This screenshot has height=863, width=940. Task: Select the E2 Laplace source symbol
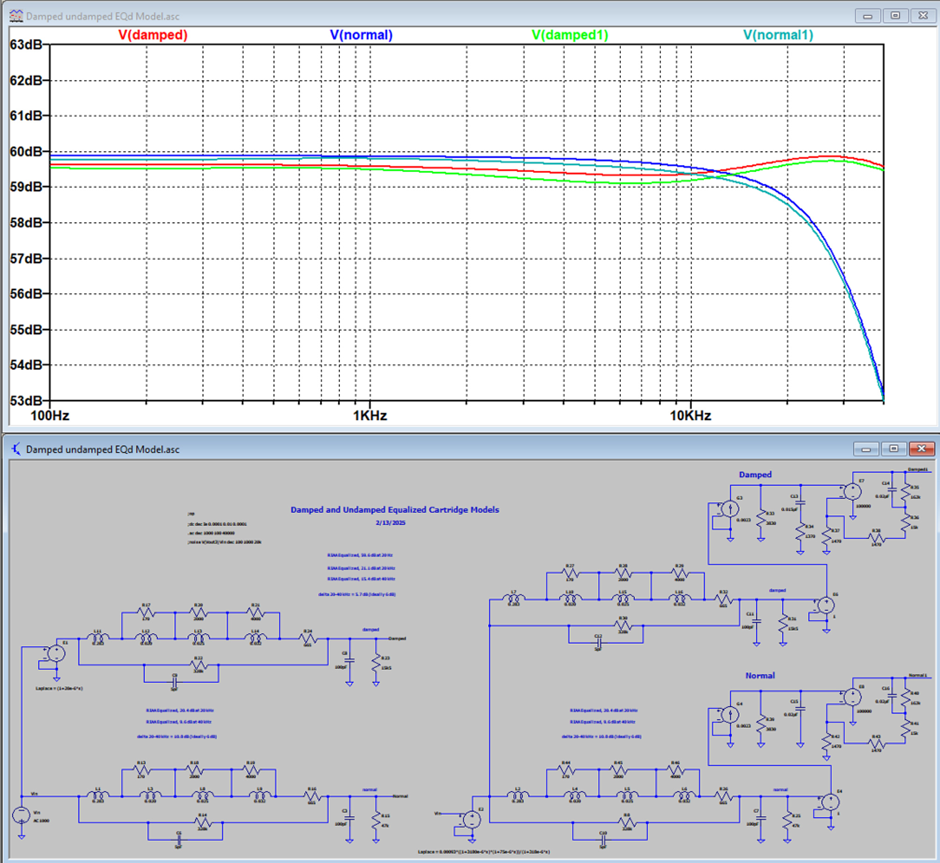[x=472, y=820]
